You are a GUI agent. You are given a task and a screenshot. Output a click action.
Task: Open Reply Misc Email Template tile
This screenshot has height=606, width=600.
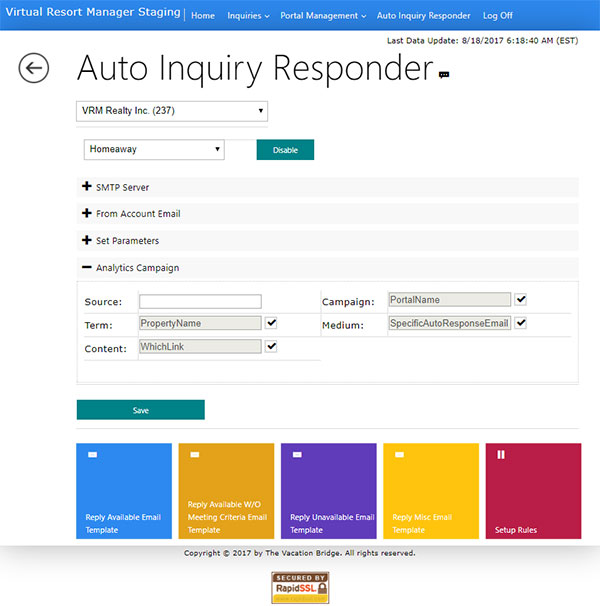point(431,491)
